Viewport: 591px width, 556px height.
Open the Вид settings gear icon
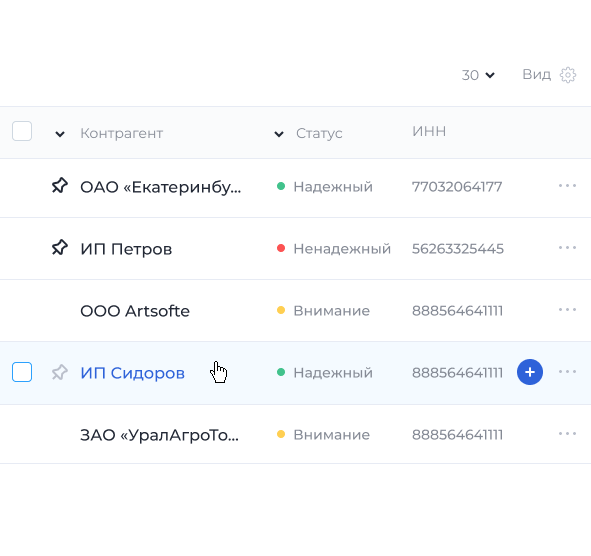[568, 75]
